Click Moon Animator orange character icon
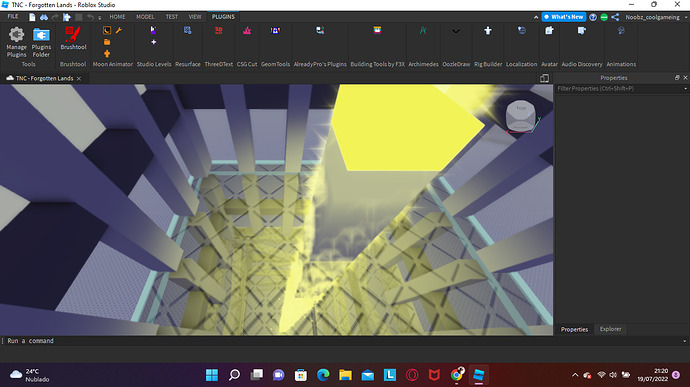Viewport: 690px width, 387px height. coord(107,54)
